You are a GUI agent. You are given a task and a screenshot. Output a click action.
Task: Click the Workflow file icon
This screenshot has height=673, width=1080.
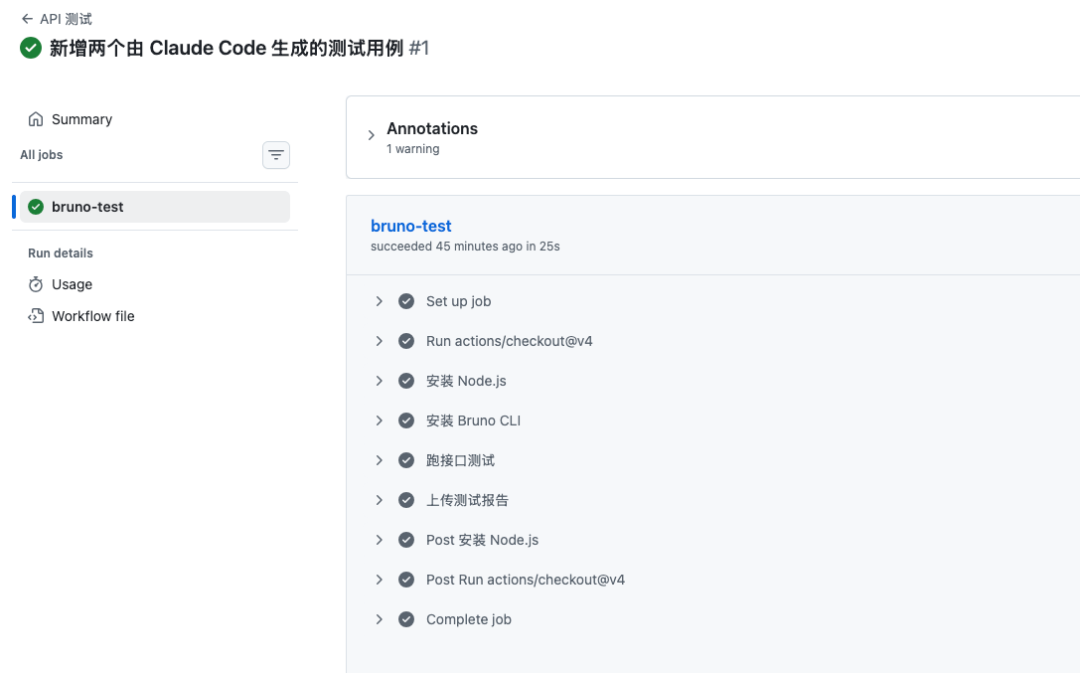click(x=36, y=316)
